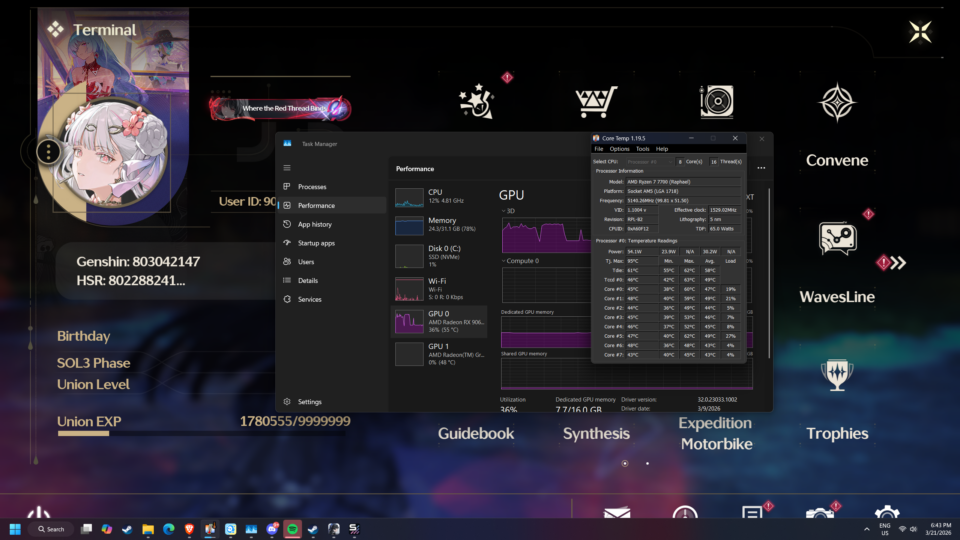Image resolution: width=960 pixels, height=540 pixels.
Task: Click the taskbar Search box
Action: [x=51, y=529]
